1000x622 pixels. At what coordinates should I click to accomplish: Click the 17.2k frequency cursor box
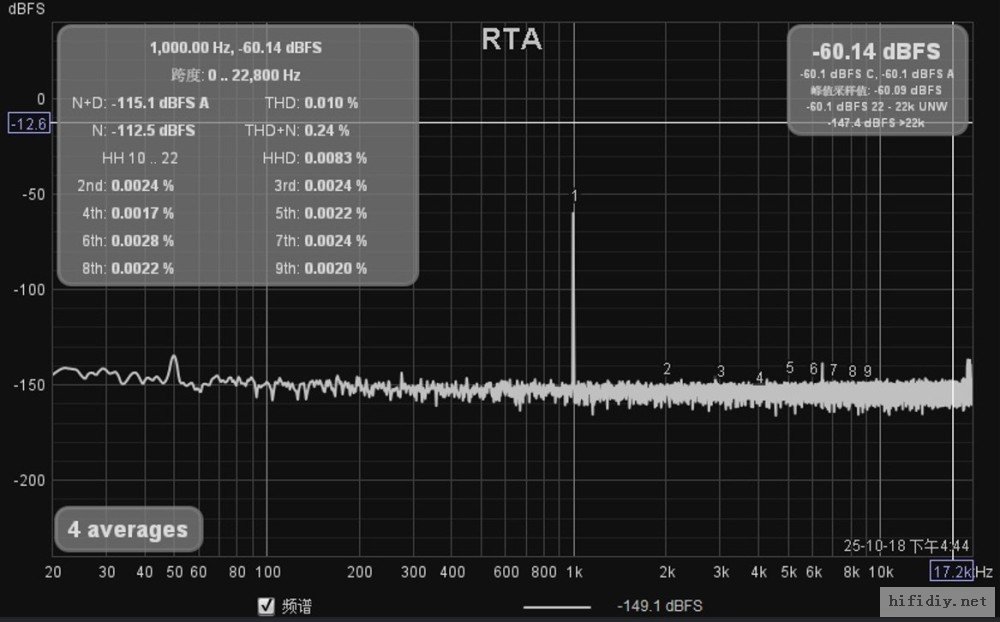pos(951,572)
